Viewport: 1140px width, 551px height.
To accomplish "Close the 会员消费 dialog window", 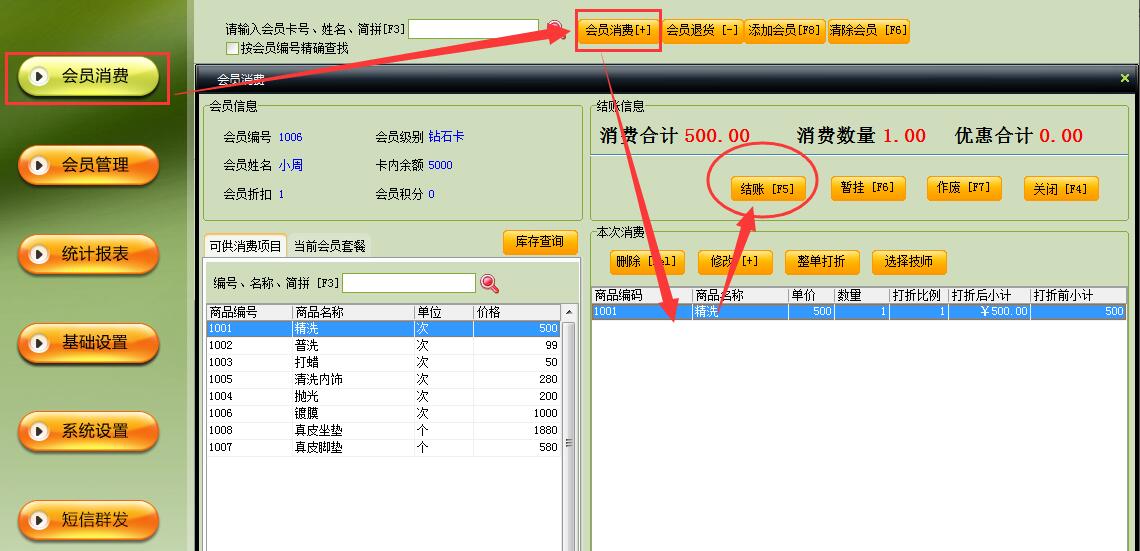I will [1124, 78].
